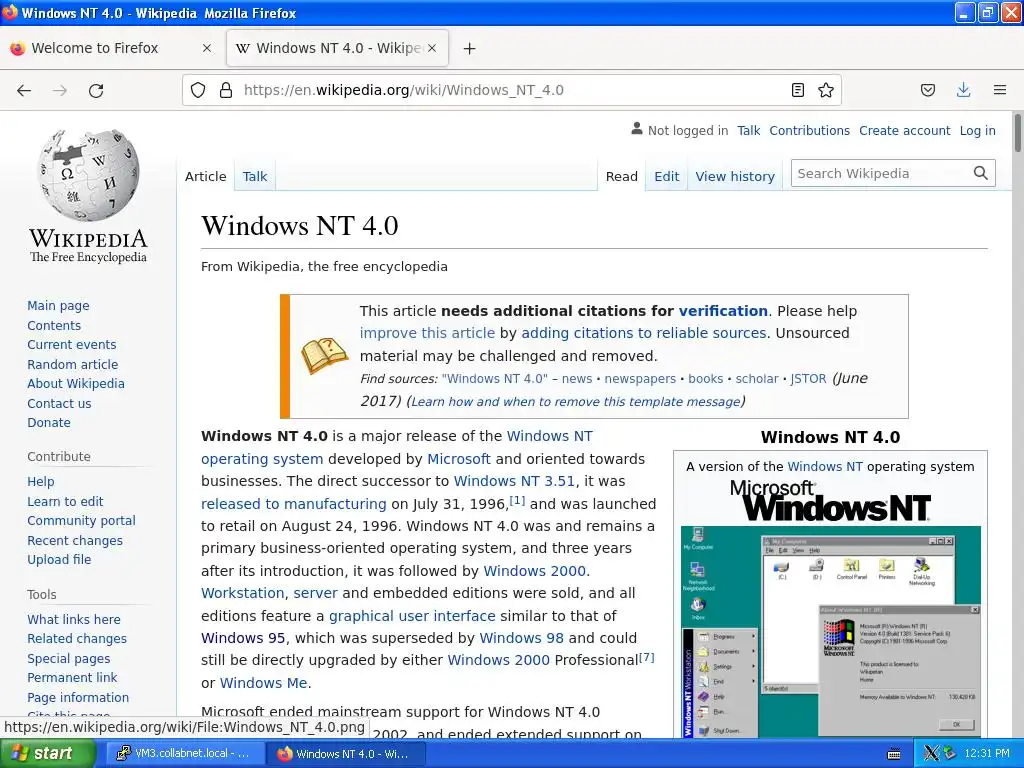Click the taskbar clock showing 12:31 PM
Viewport: 1024px width, 768px height.
pyautogui.click(x=987, y=754)
